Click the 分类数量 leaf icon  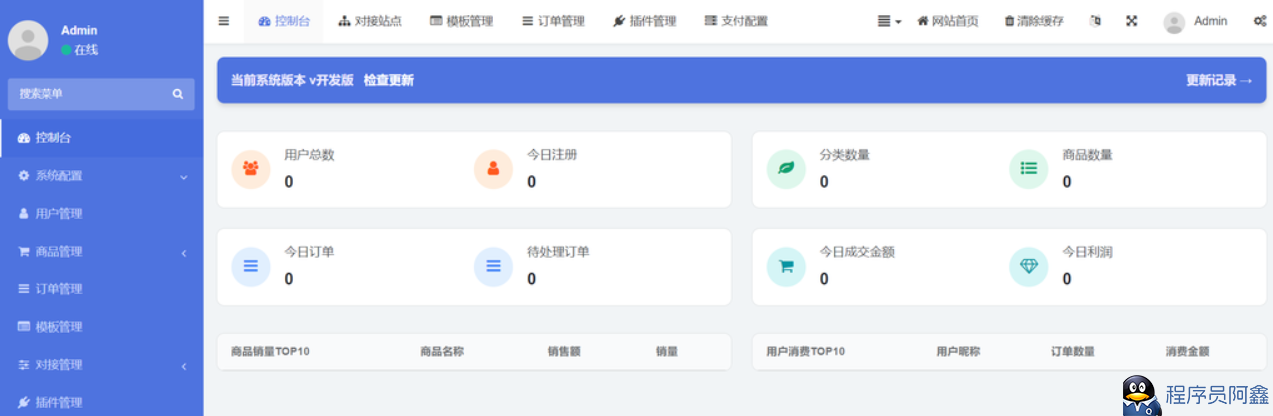coord(786,169)
